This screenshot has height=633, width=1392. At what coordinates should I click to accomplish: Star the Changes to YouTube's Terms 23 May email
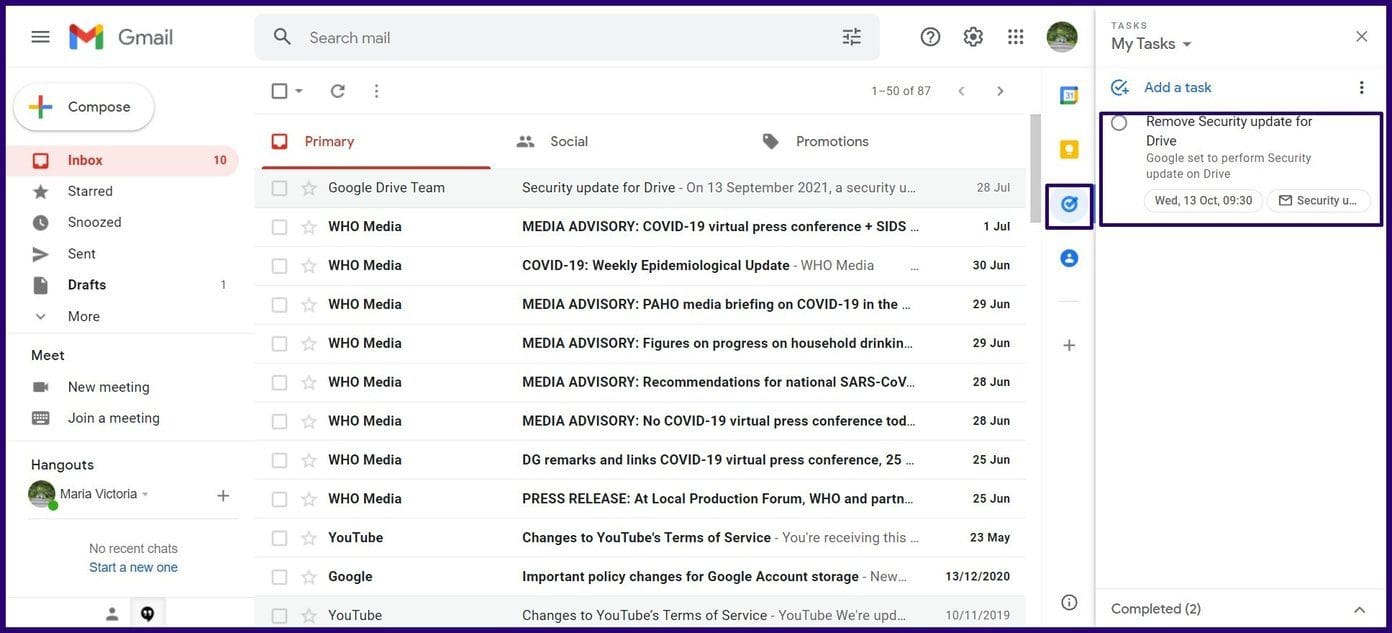point(309,538)
